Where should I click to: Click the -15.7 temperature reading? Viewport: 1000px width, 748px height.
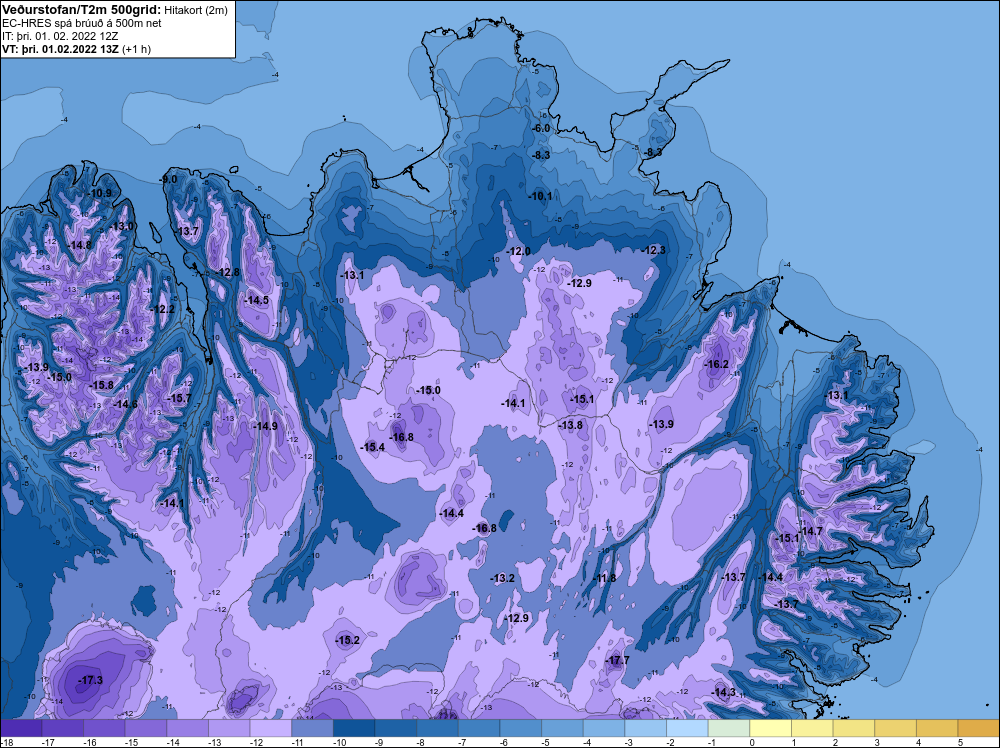[179, 399]
